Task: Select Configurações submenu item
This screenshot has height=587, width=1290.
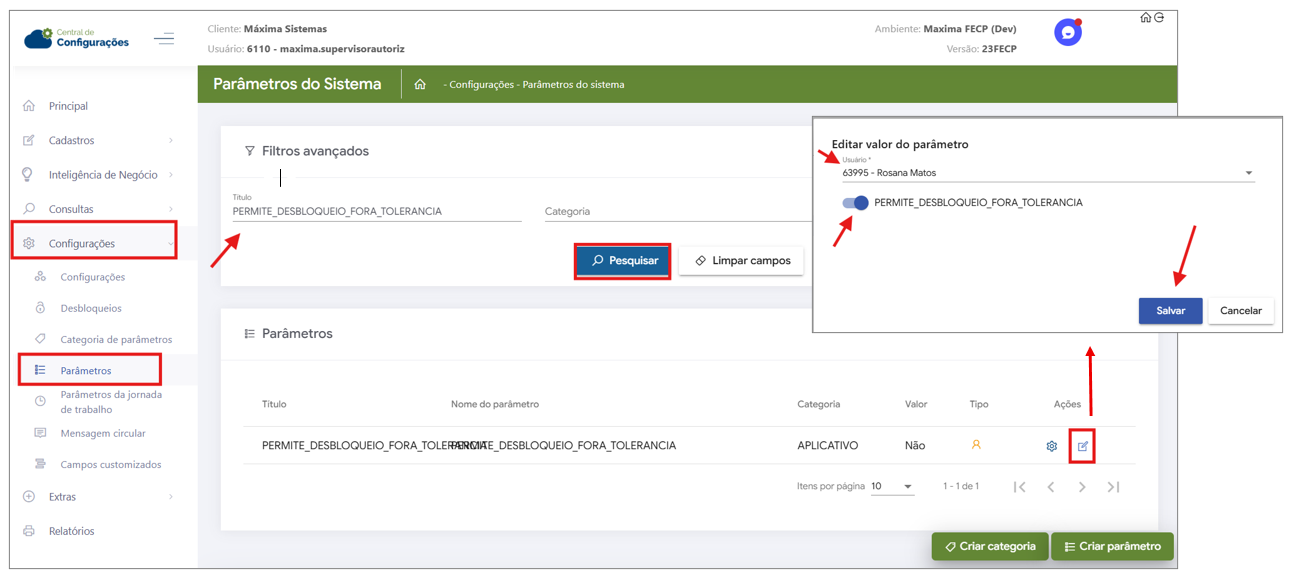Action: (93, 277)
